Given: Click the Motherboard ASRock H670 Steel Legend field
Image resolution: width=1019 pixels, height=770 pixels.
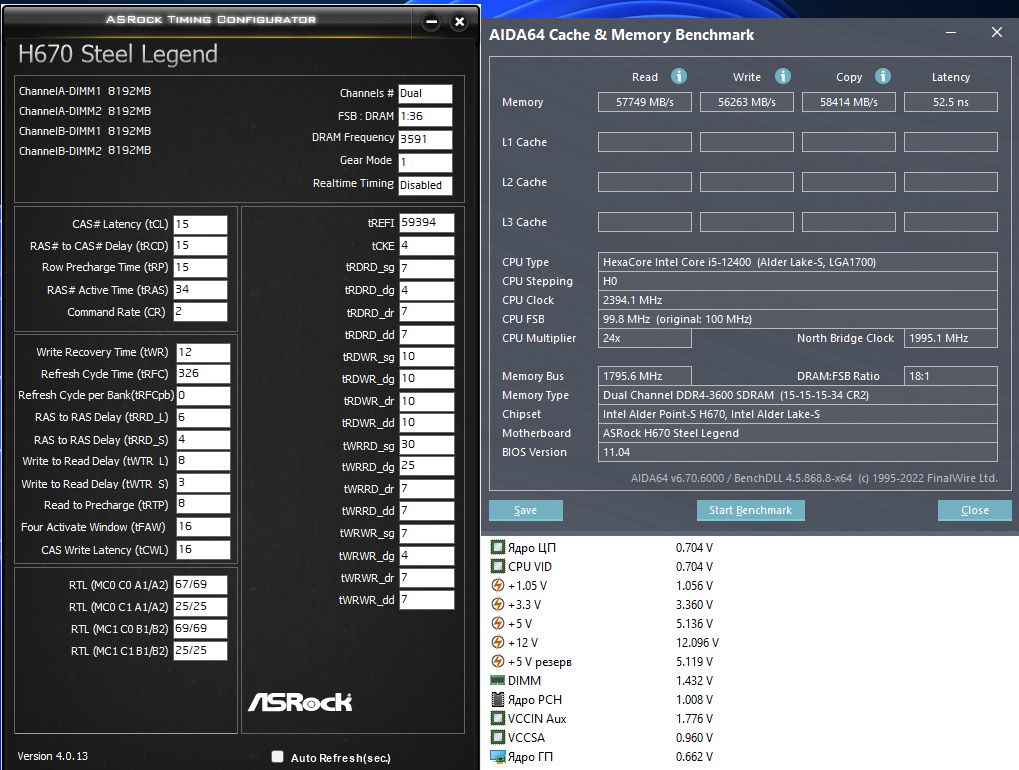Looking at the screenshot, I should pos(797,433).
